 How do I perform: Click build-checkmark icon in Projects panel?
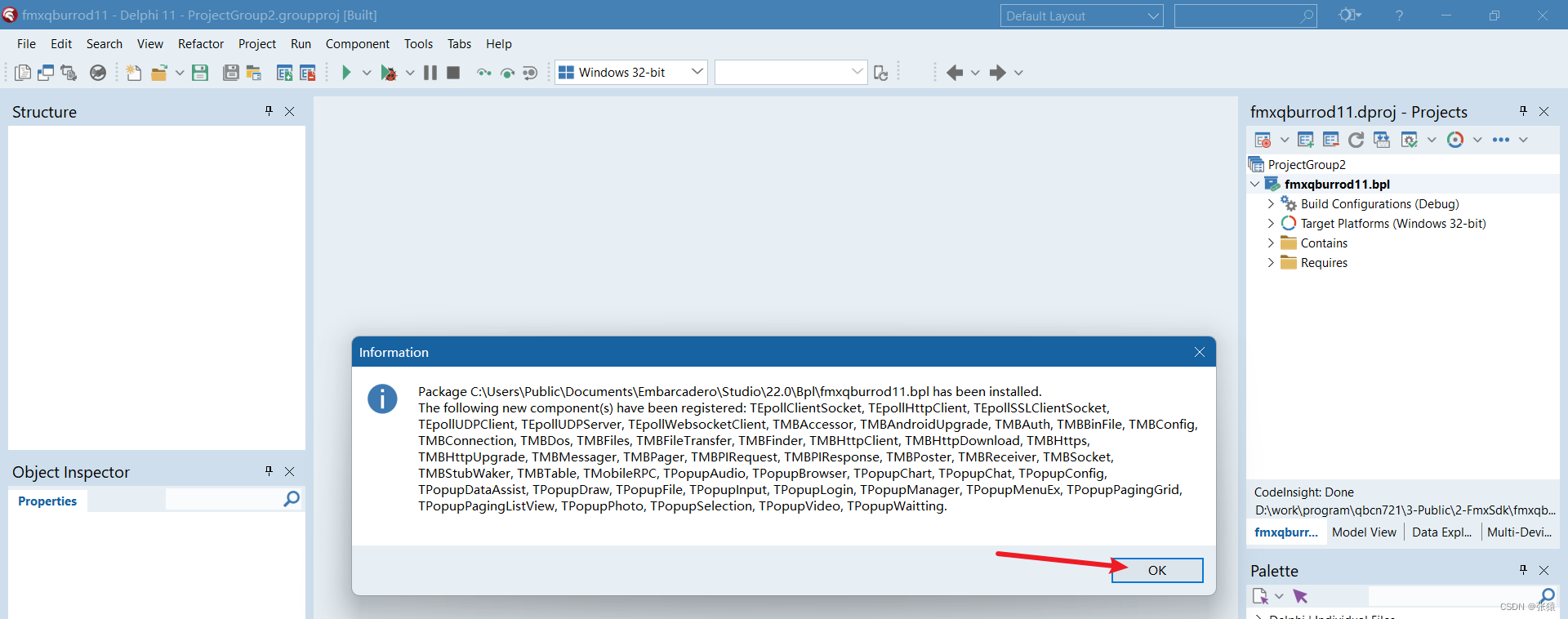point(1409,140)
